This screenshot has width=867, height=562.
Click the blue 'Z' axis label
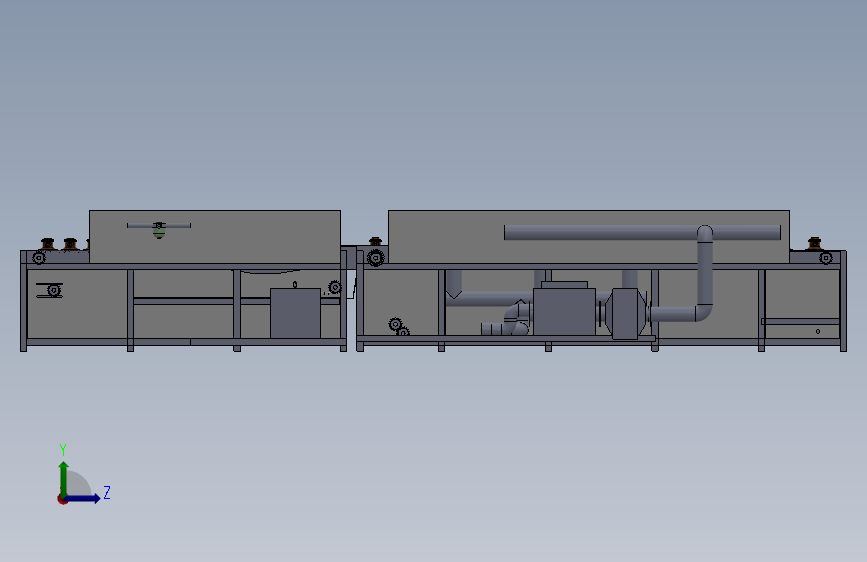click(x=107, y=492)
